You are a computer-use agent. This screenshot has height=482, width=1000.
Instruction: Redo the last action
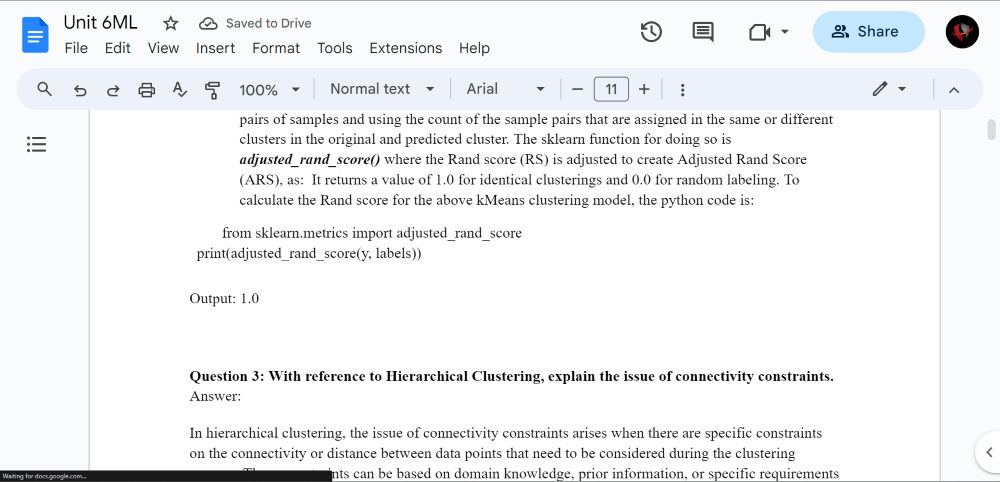113,90
